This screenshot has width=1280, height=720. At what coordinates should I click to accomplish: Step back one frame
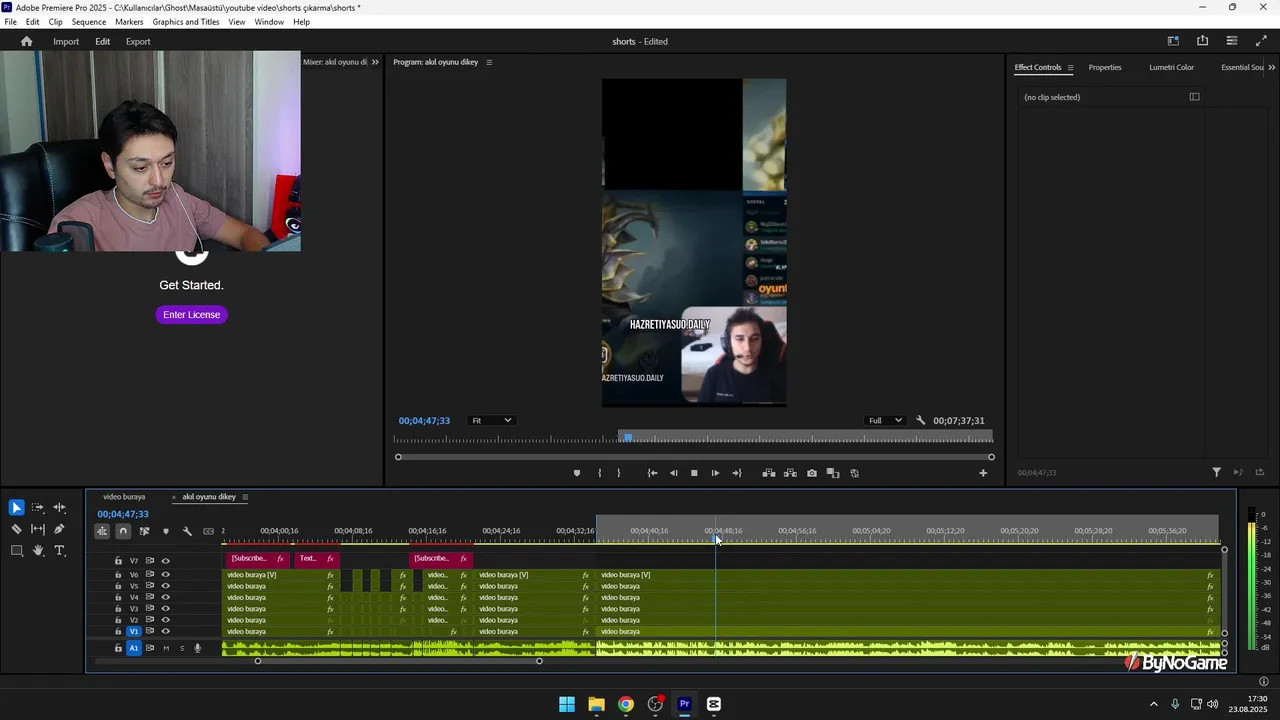[673, 473]
